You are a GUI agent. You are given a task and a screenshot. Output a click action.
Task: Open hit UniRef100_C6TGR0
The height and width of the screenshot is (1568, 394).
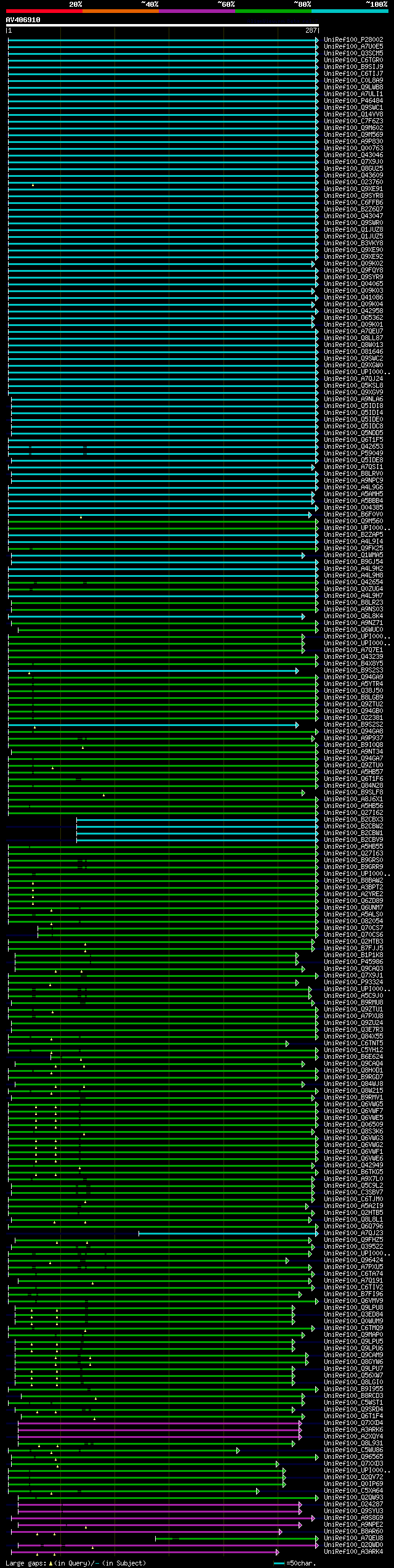click(353, 60)
